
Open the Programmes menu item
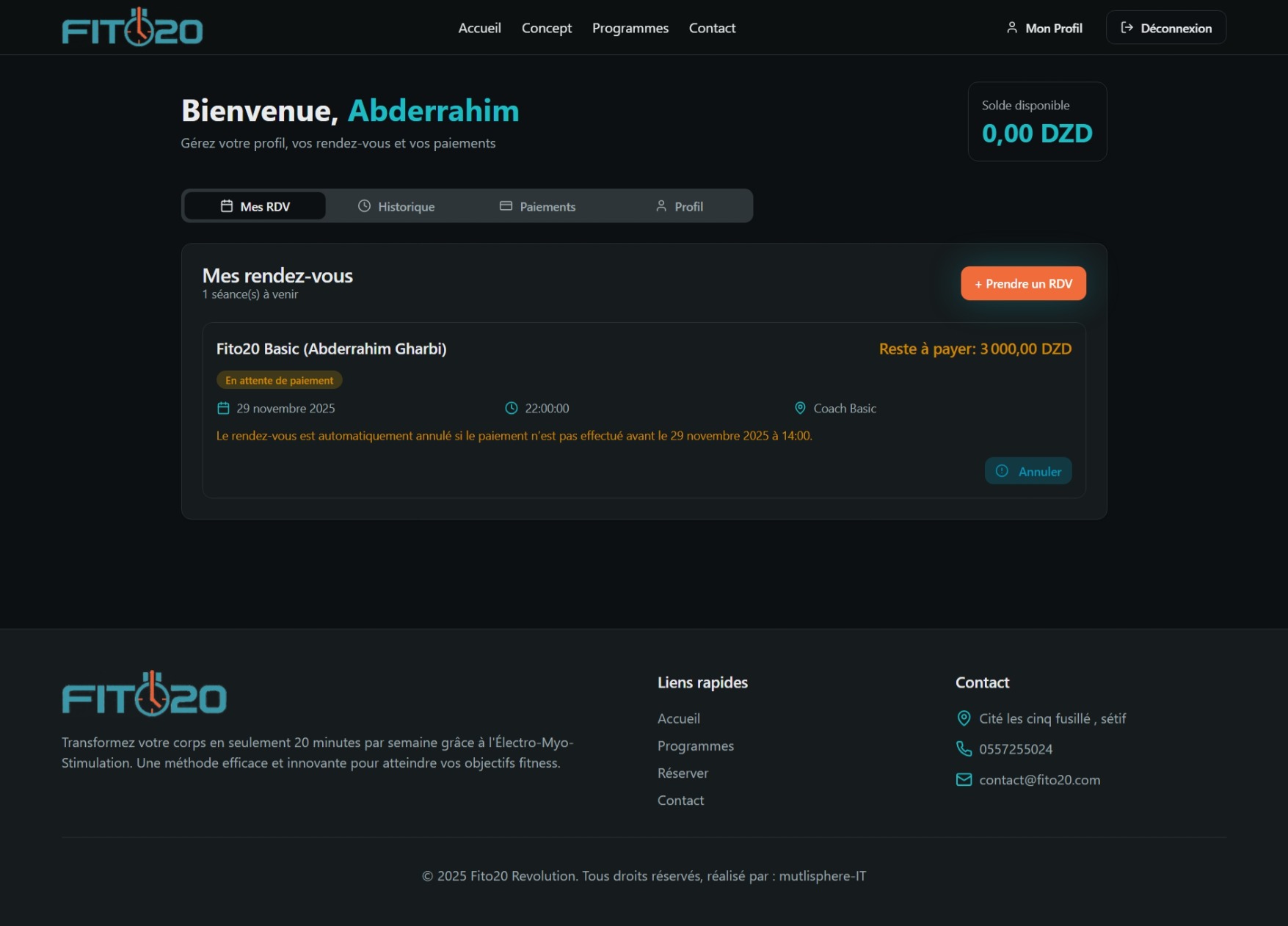(x=630, y=28)
